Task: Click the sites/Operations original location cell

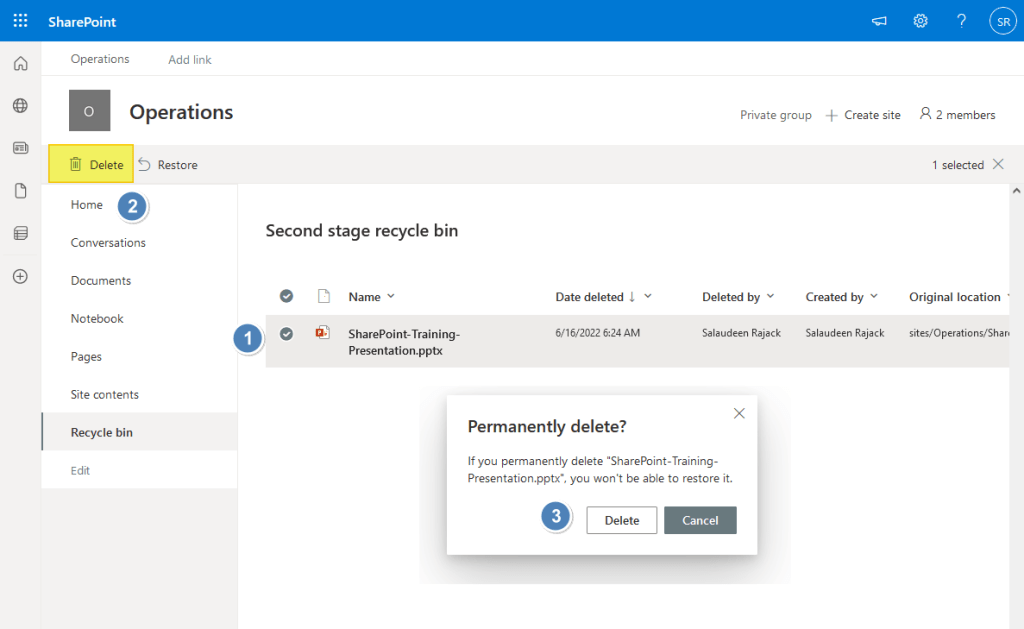Action: [959, 332]
